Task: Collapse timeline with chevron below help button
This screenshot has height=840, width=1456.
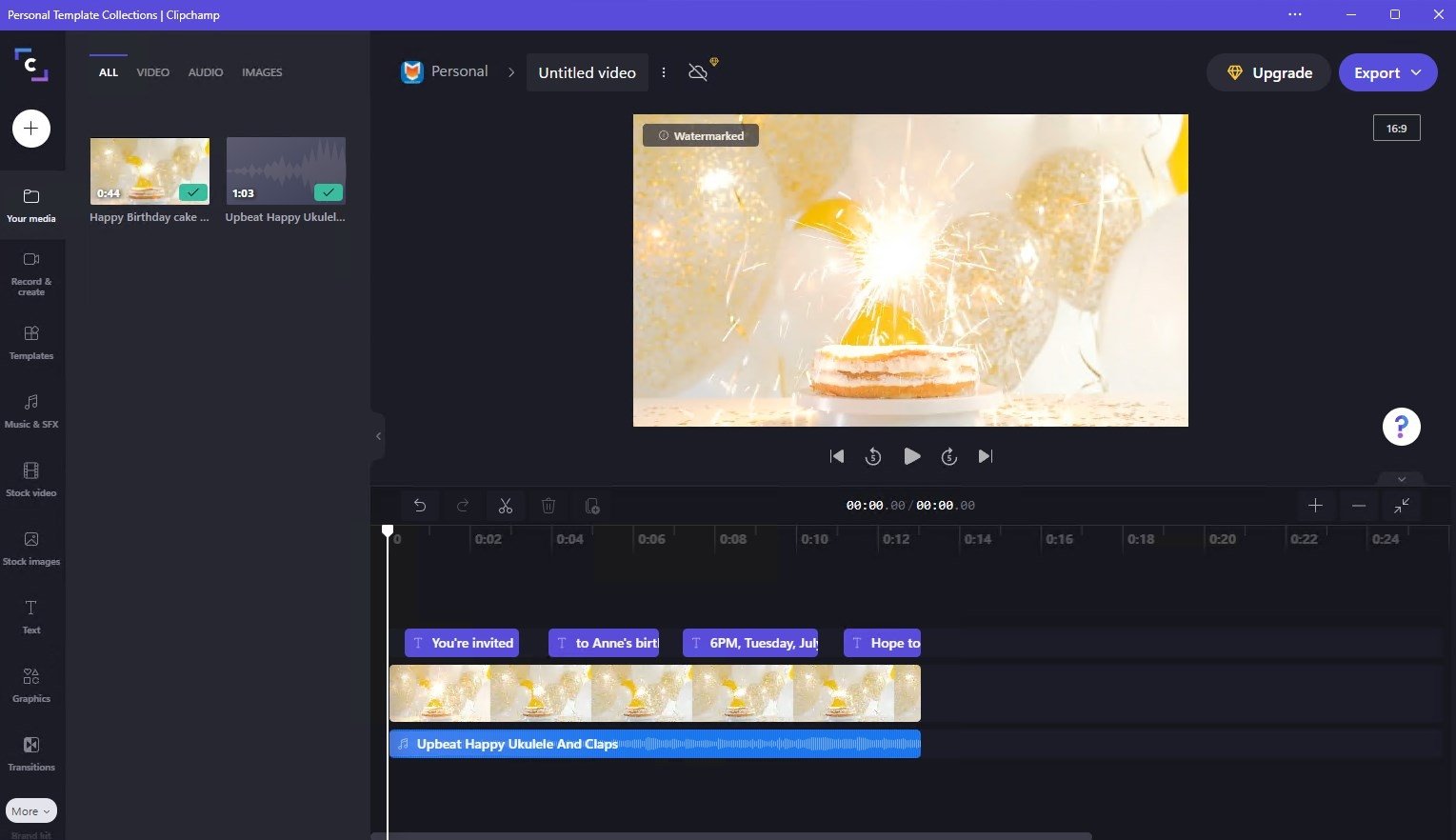Action: tap(1401, 479)
